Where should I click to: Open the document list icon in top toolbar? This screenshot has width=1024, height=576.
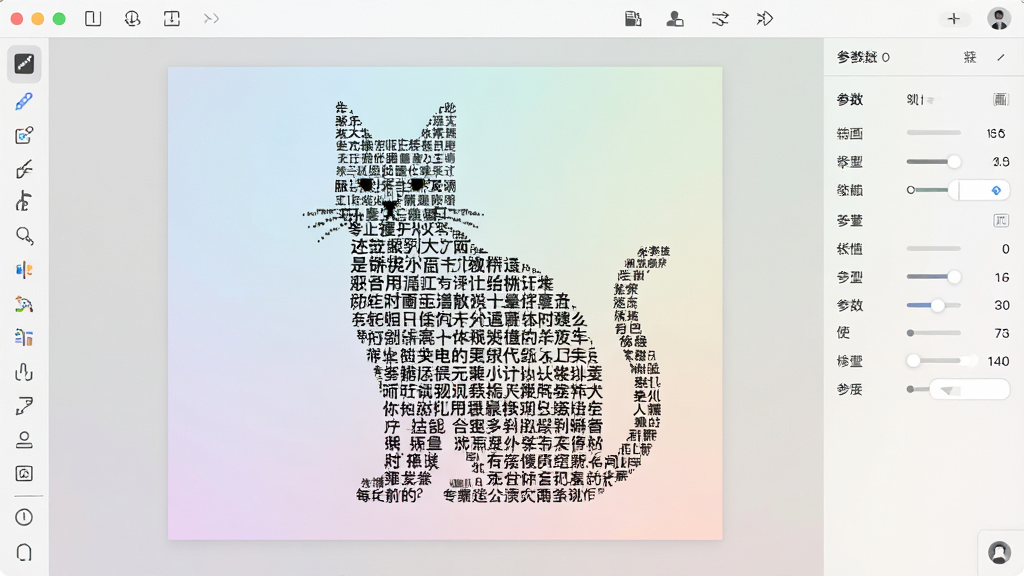point(633,18)
